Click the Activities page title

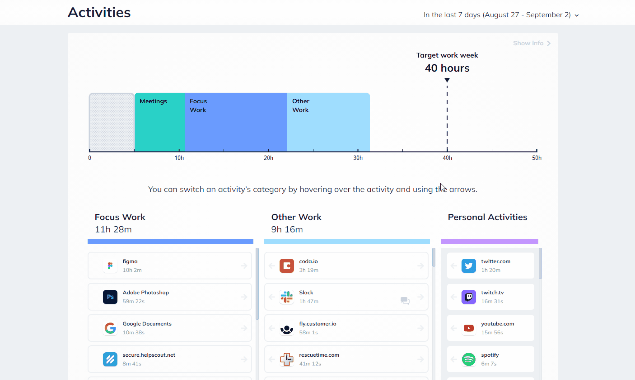(99, 13)
